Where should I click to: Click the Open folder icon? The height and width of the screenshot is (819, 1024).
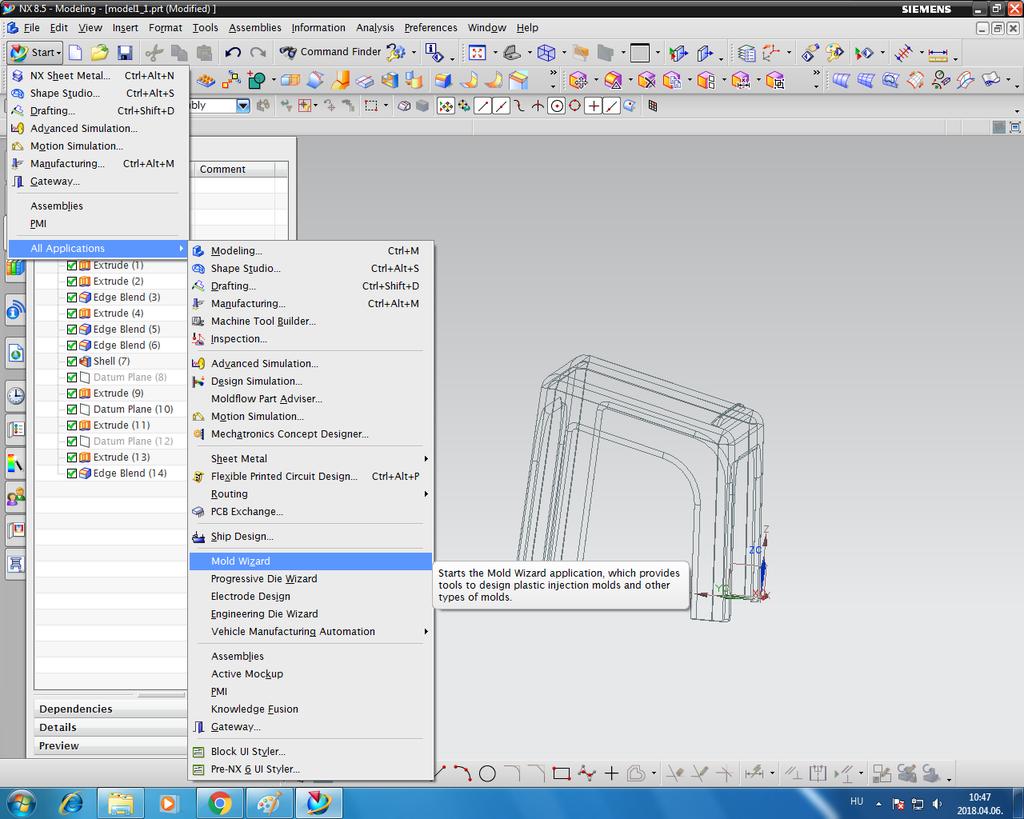point(99,52)
